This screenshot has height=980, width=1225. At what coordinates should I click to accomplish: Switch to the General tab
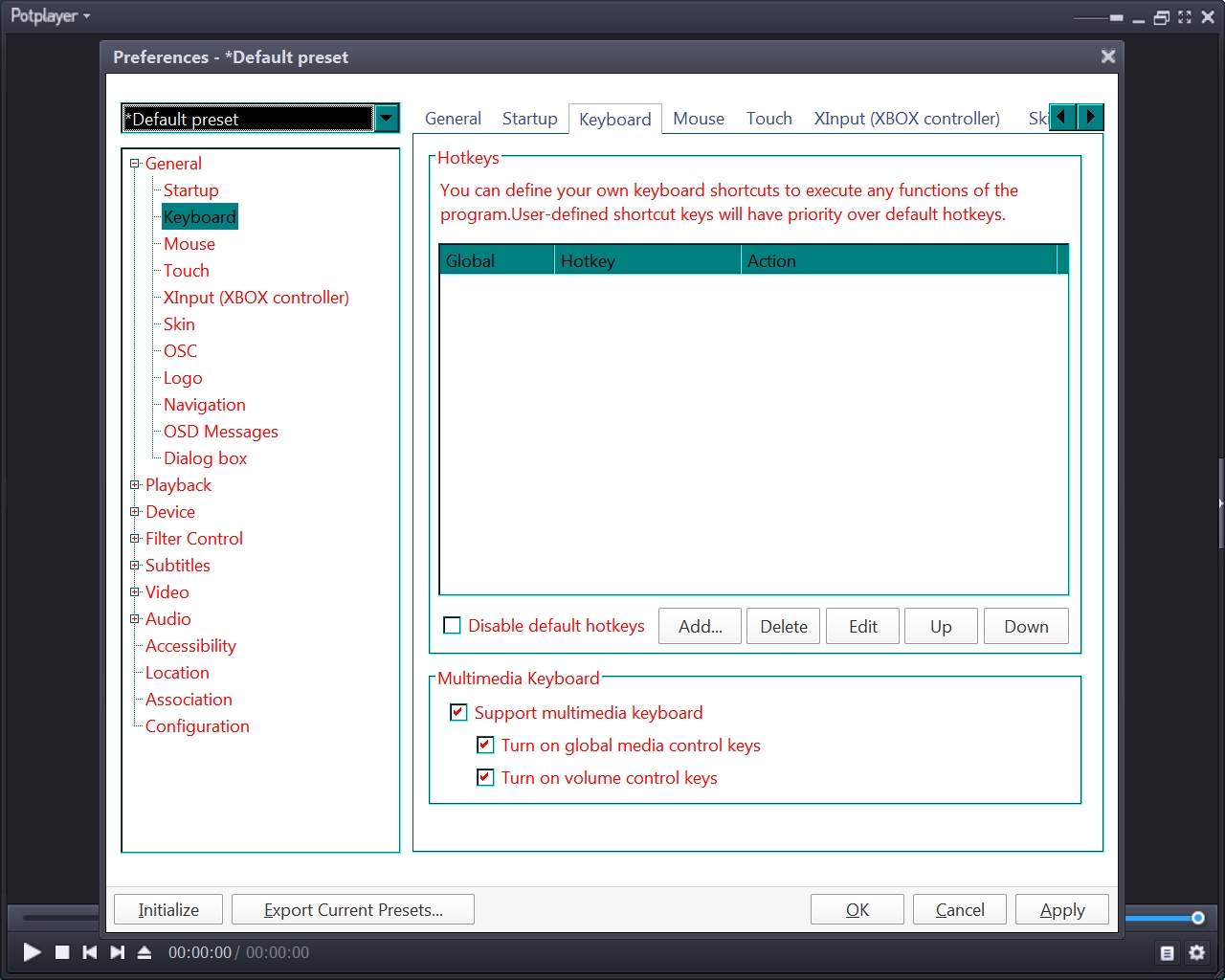tap(453, 119)
